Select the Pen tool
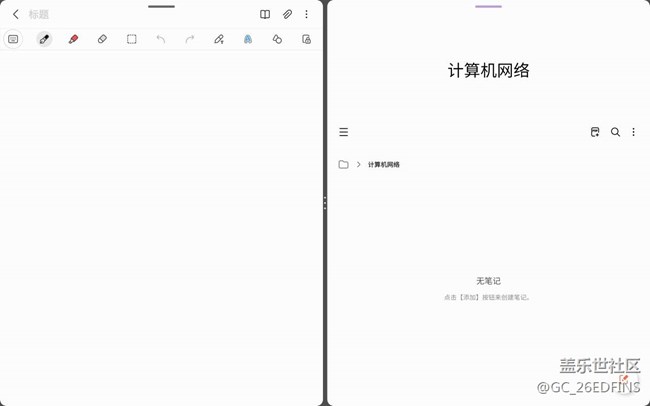Screen dimensions: 650x406 44,39
